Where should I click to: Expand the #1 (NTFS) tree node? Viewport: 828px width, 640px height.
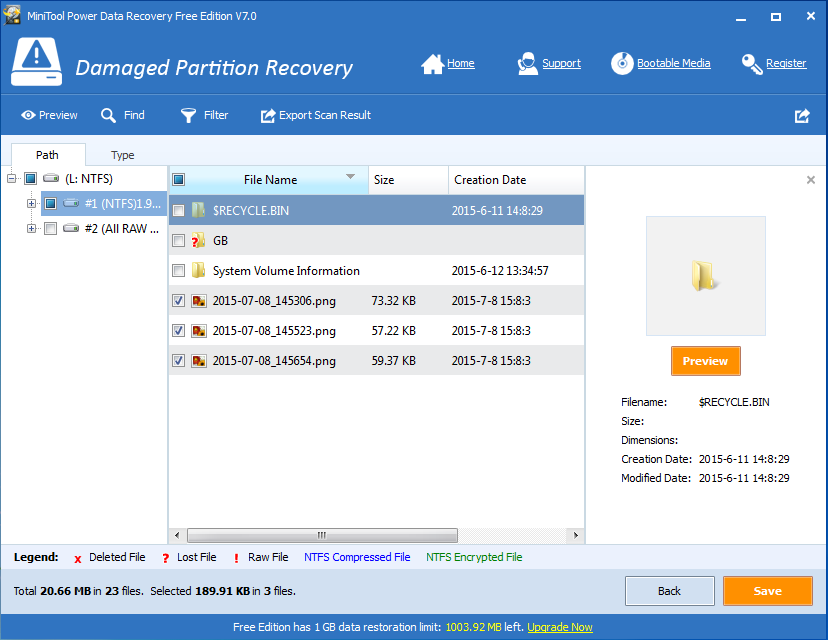(x=32, y=203)
